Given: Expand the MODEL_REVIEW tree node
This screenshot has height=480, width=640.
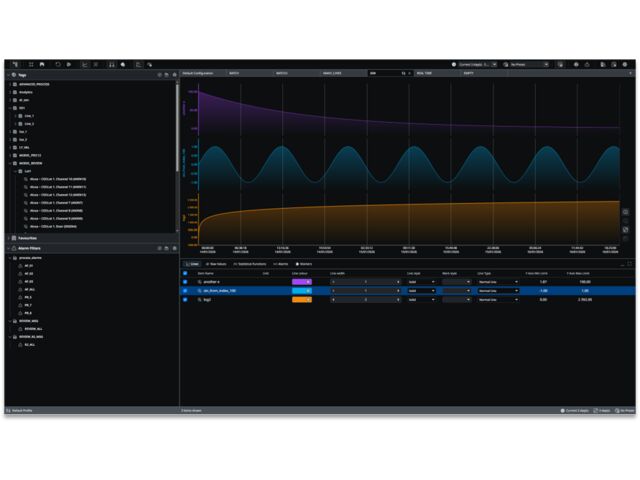Looking at the screenshot, I should coord(12,163).
